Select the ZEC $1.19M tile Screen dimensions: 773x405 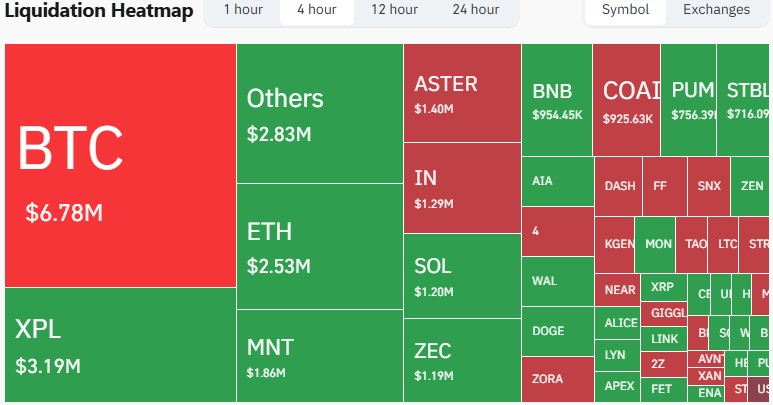(462, 359)
